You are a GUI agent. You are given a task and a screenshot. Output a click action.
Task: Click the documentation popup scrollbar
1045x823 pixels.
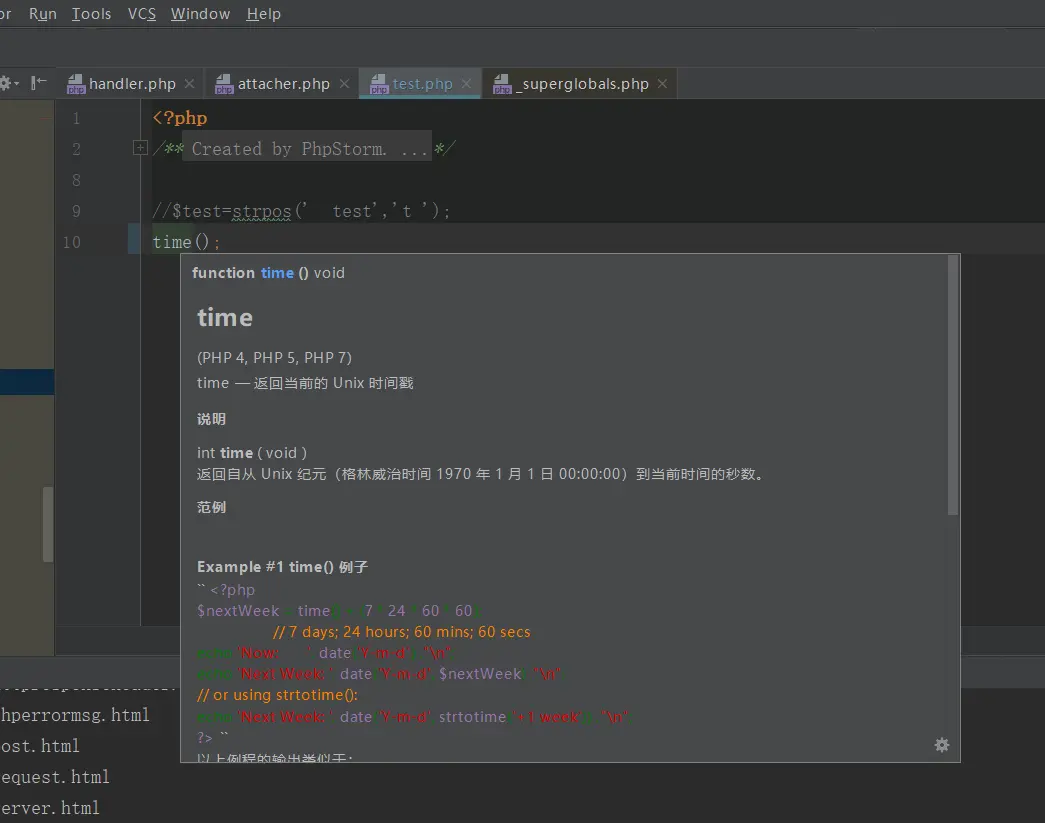point(953,385)
